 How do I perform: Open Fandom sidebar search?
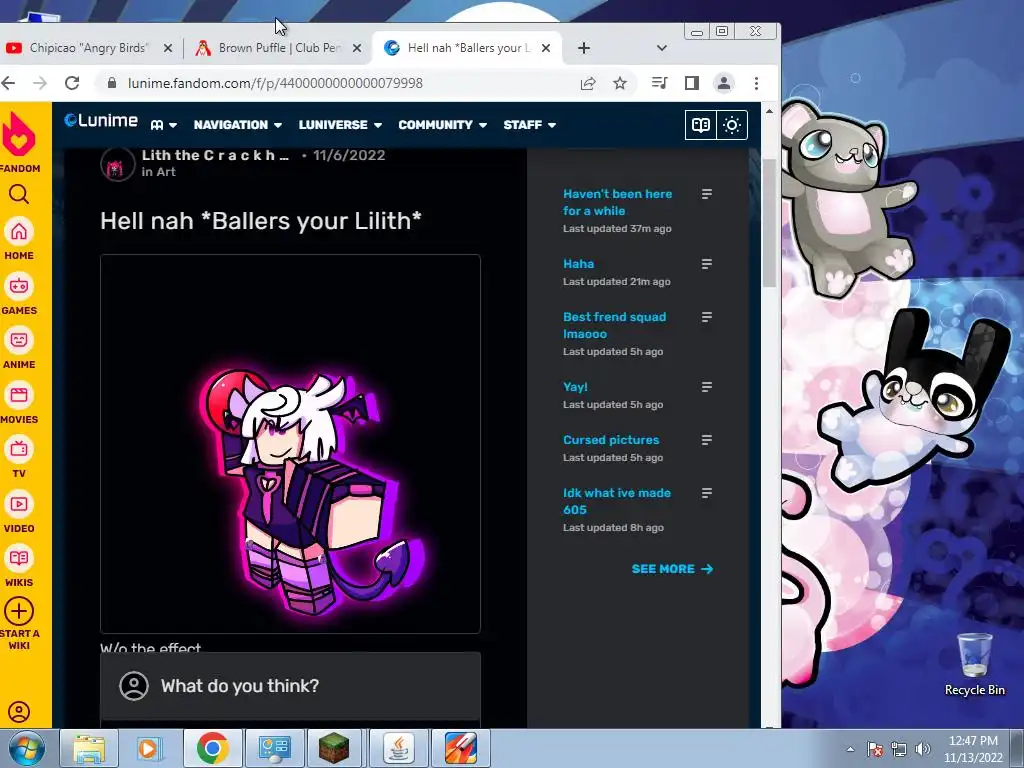19,194
